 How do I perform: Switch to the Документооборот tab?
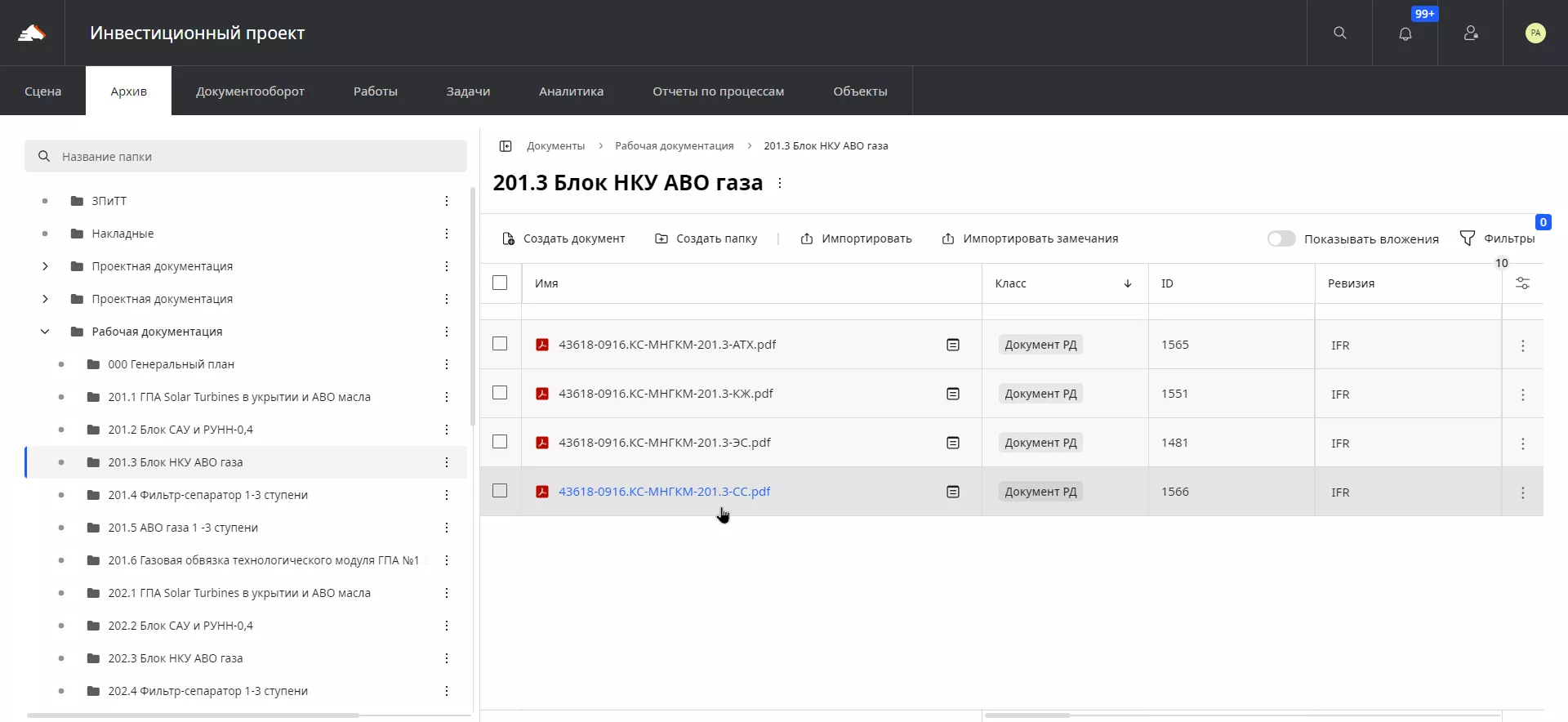point(250,91)
